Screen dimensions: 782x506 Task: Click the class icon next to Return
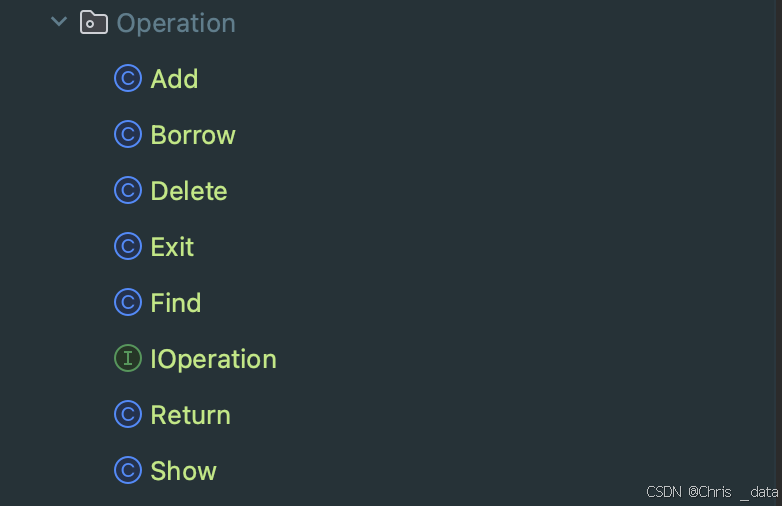tap(128, 414)
